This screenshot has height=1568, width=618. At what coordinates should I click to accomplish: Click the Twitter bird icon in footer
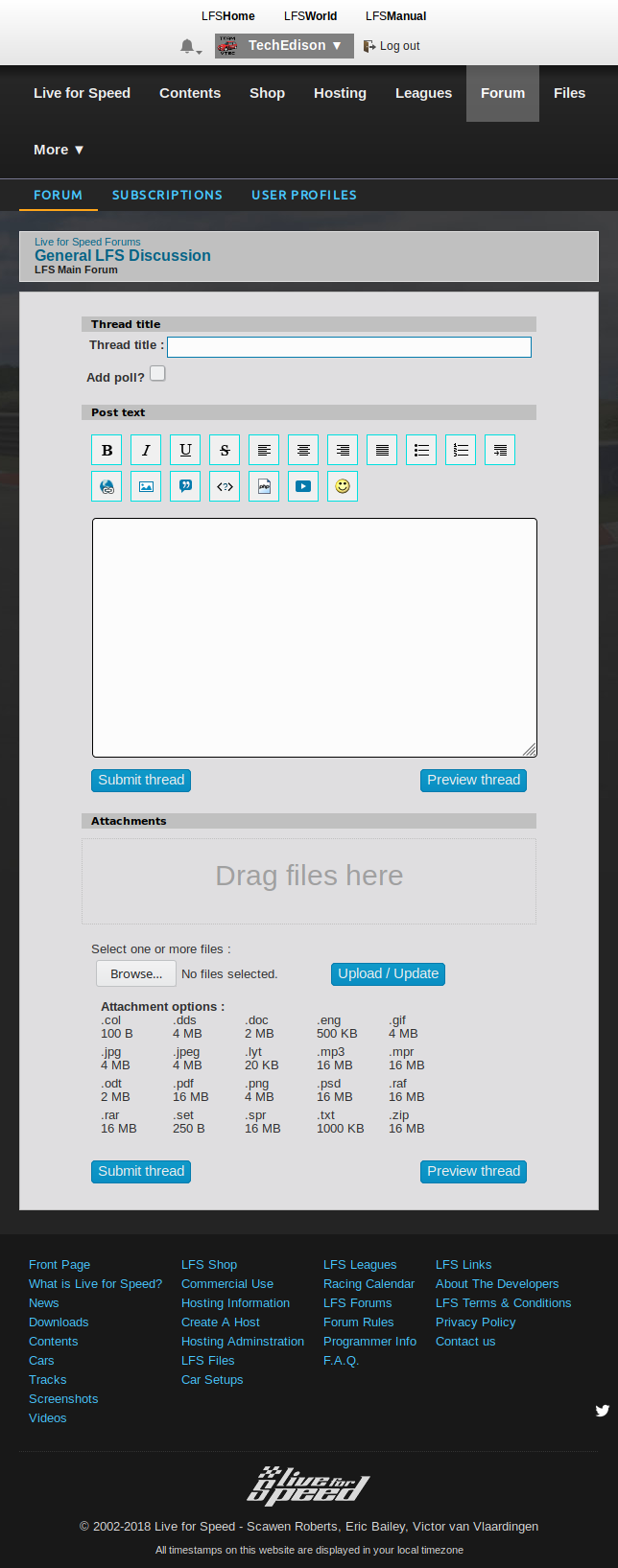[x=603, y=1410]
